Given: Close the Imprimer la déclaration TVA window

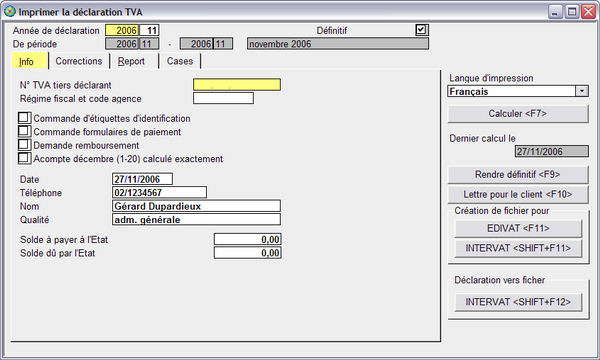Looking at the screenshot, I should pos(589,11).
